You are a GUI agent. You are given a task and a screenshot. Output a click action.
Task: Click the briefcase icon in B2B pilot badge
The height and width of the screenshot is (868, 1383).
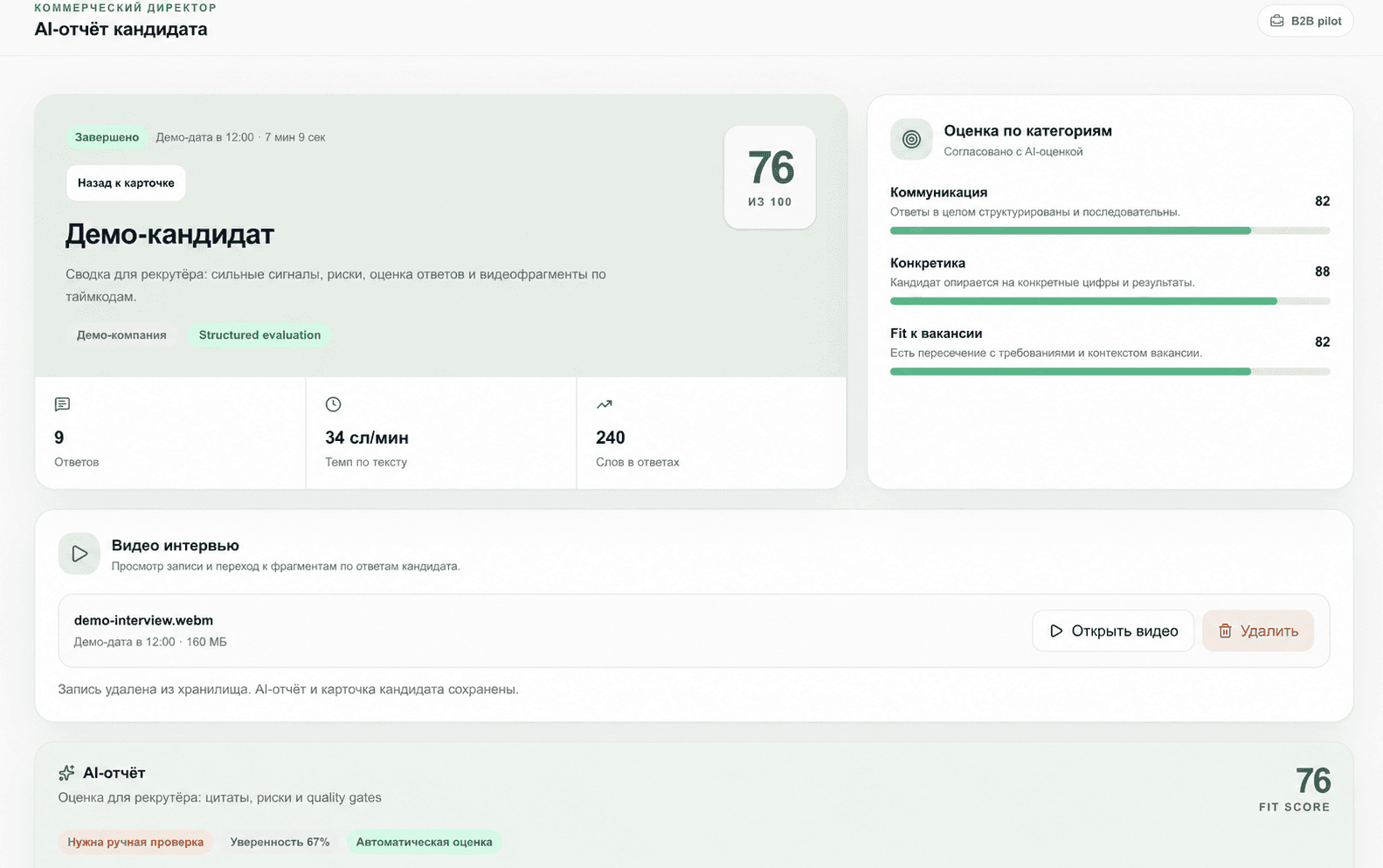pyautogui.click(x=1276, y=21)
